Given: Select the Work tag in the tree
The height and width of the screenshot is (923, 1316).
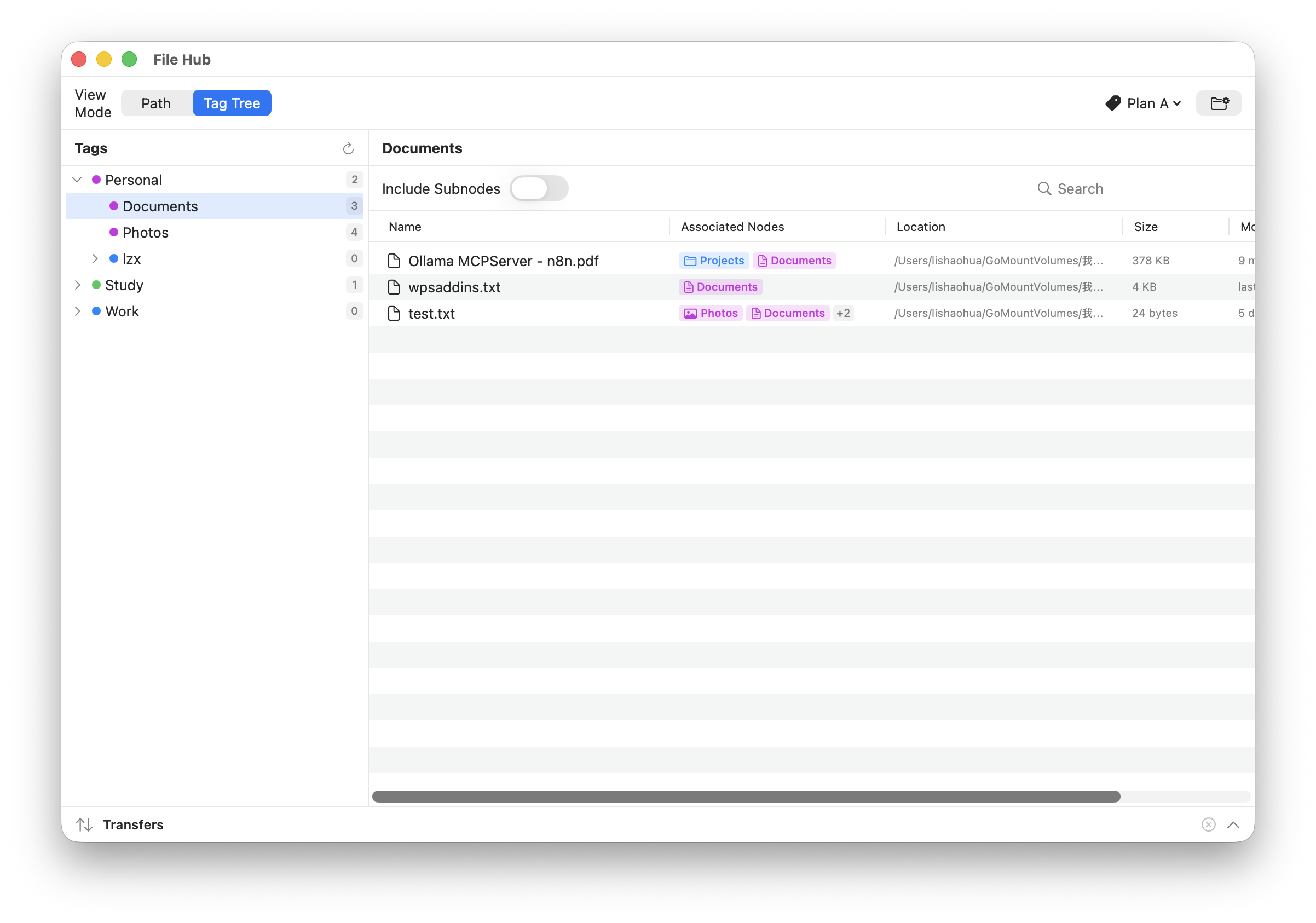Looking at the screenshot, I should pos(215,311).
